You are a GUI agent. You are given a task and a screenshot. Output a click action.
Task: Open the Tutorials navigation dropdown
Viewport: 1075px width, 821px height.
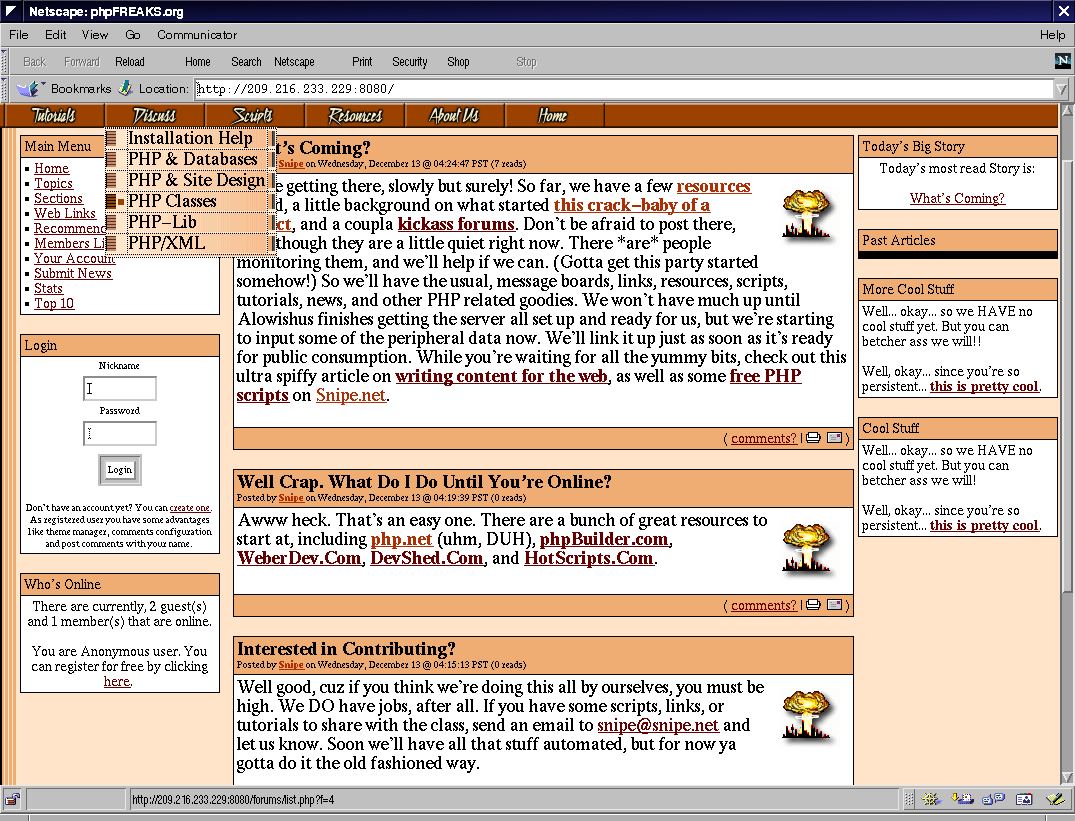[54, 116]
